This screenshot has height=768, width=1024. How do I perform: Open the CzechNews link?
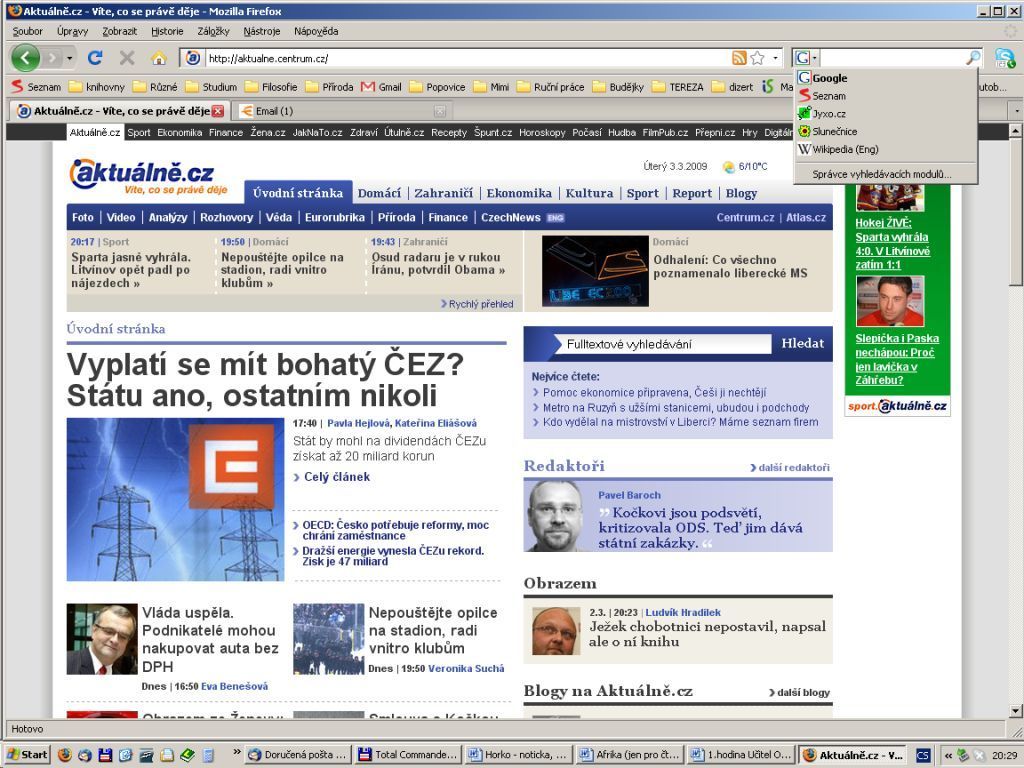tap(511, 217)
